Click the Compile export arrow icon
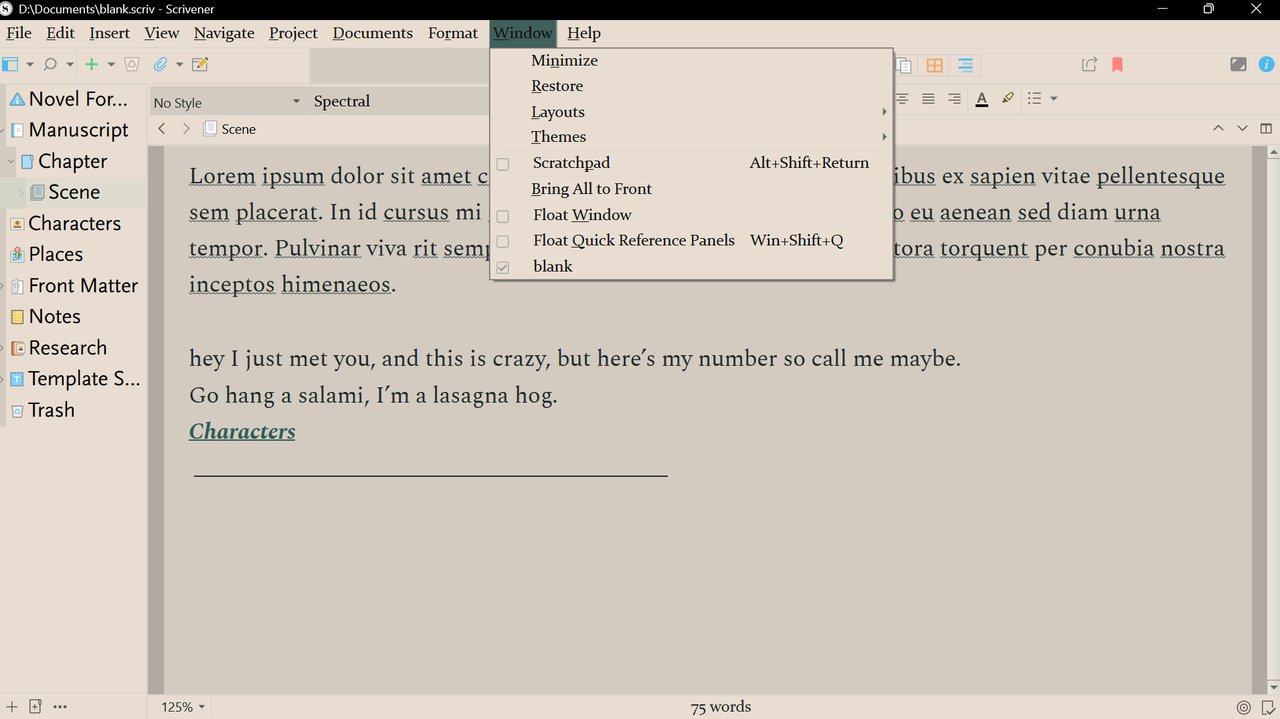This screenshot has width=1280, height=719. tap(1089, 65)
